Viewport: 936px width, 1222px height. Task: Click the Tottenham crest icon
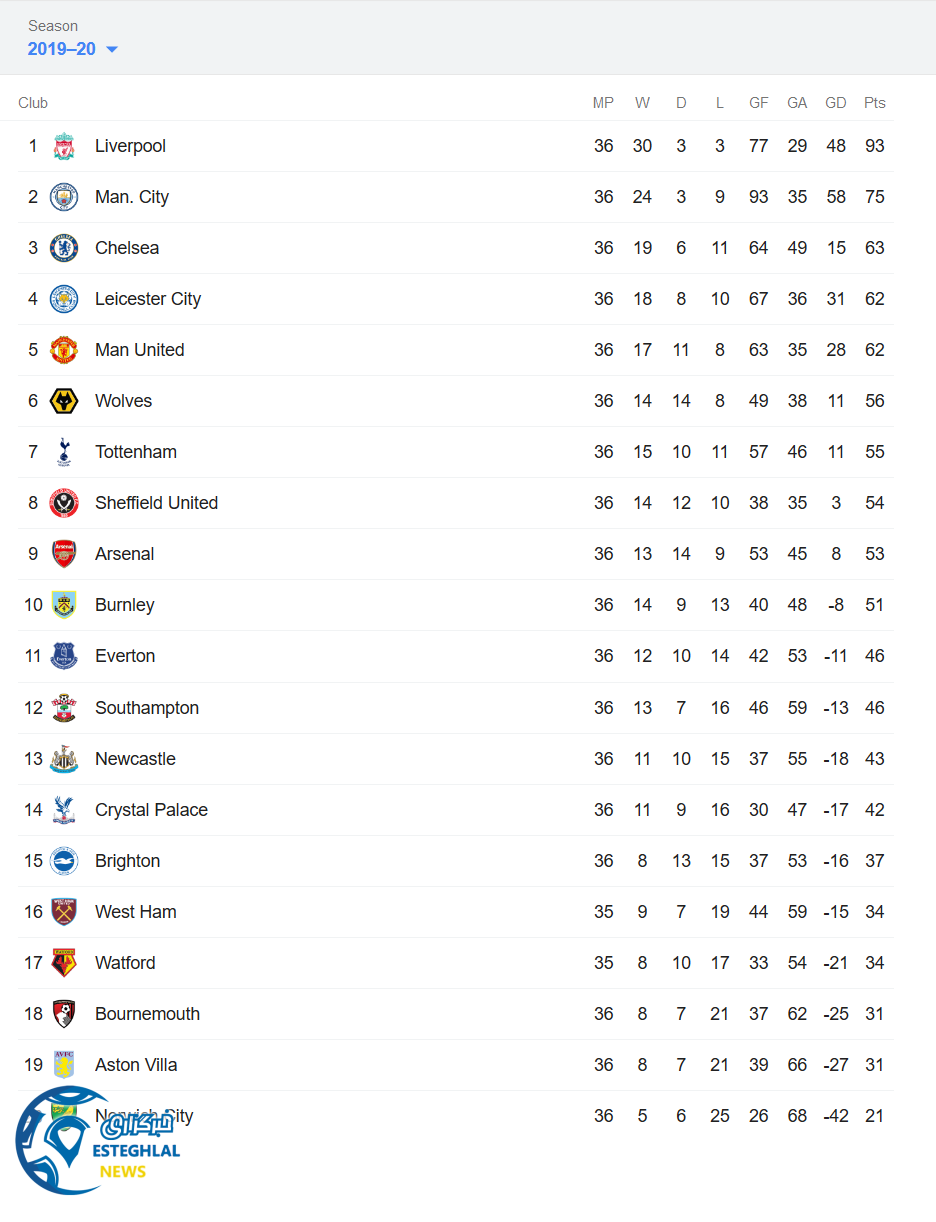click(64, 452)
